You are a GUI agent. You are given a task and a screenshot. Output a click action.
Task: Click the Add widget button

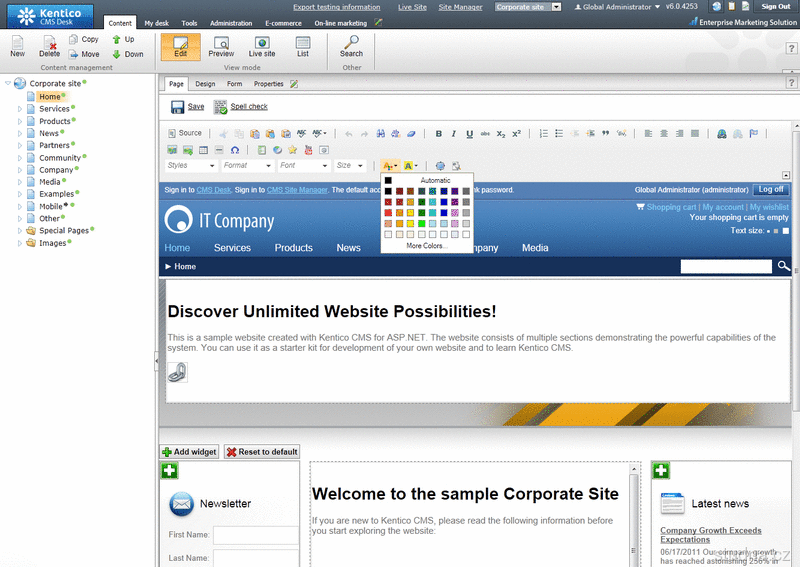pyautogui.click(x=189, y=452)
